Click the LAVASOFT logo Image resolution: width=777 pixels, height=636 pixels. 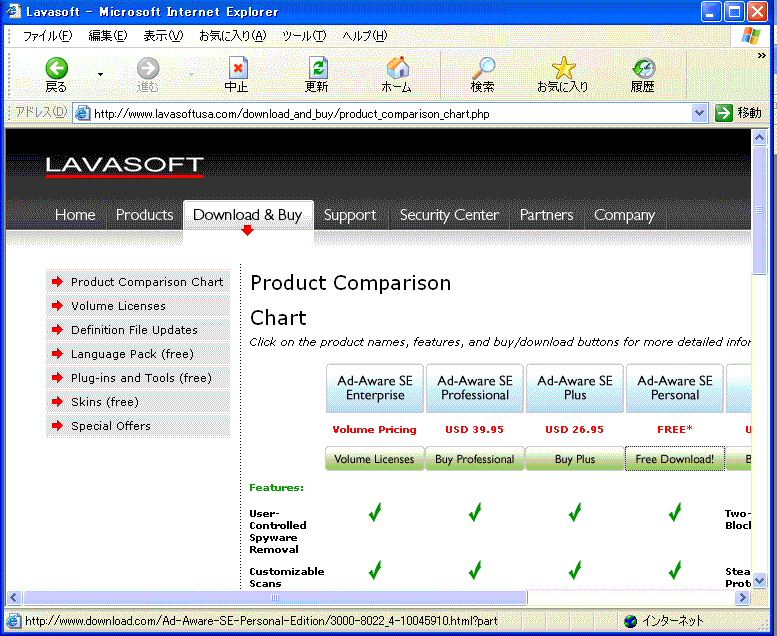point(125,166)
